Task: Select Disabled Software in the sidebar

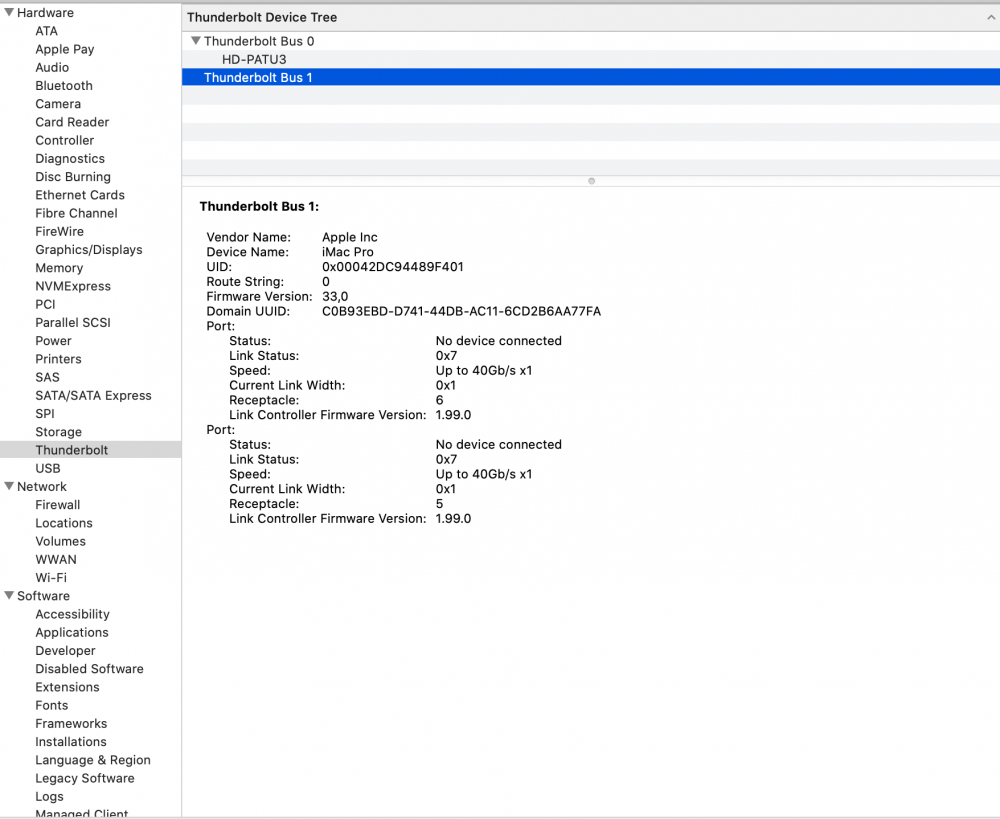Action: (x=89, y=668)
